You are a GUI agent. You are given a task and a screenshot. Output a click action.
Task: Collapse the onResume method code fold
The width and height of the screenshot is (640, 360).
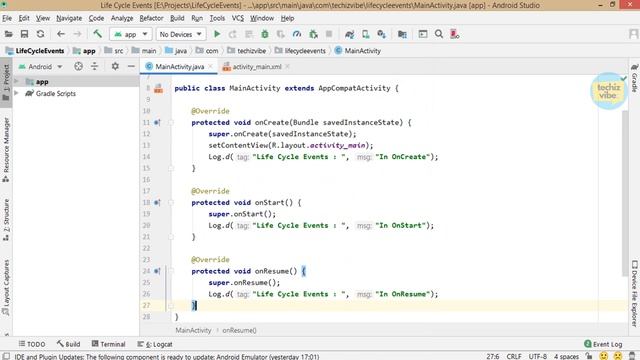[x=171, y=271]
